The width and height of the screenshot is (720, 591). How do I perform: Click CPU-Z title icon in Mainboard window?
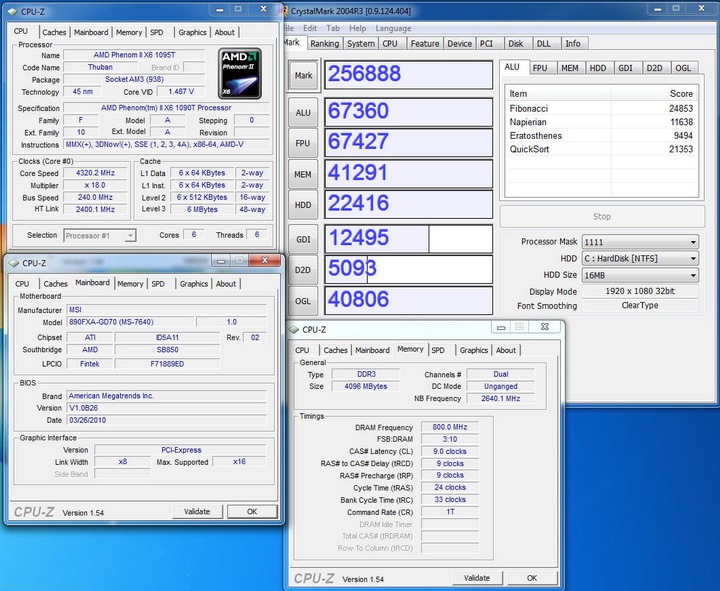pos(14,263)
